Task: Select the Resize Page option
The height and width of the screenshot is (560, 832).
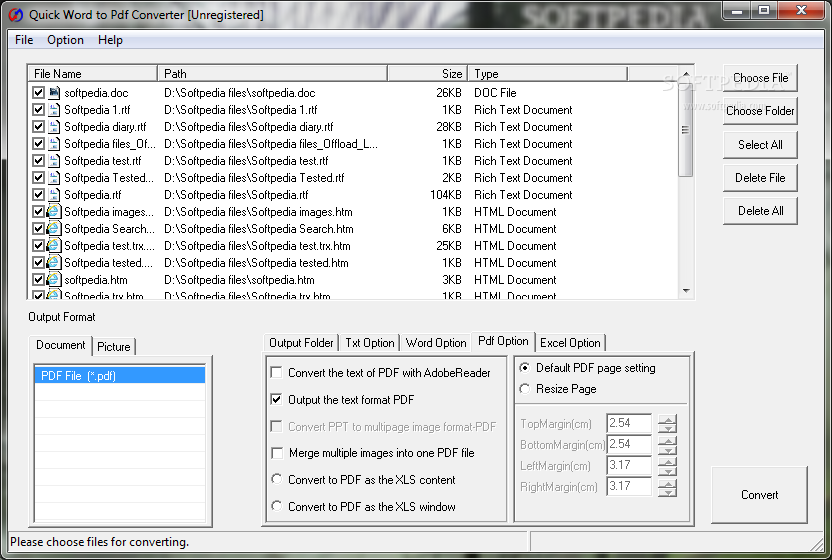Action: 525,389
